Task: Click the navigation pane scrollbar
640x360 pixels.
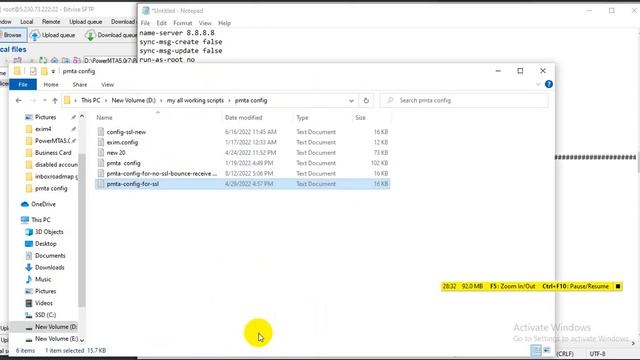Action: pos(82,231)
